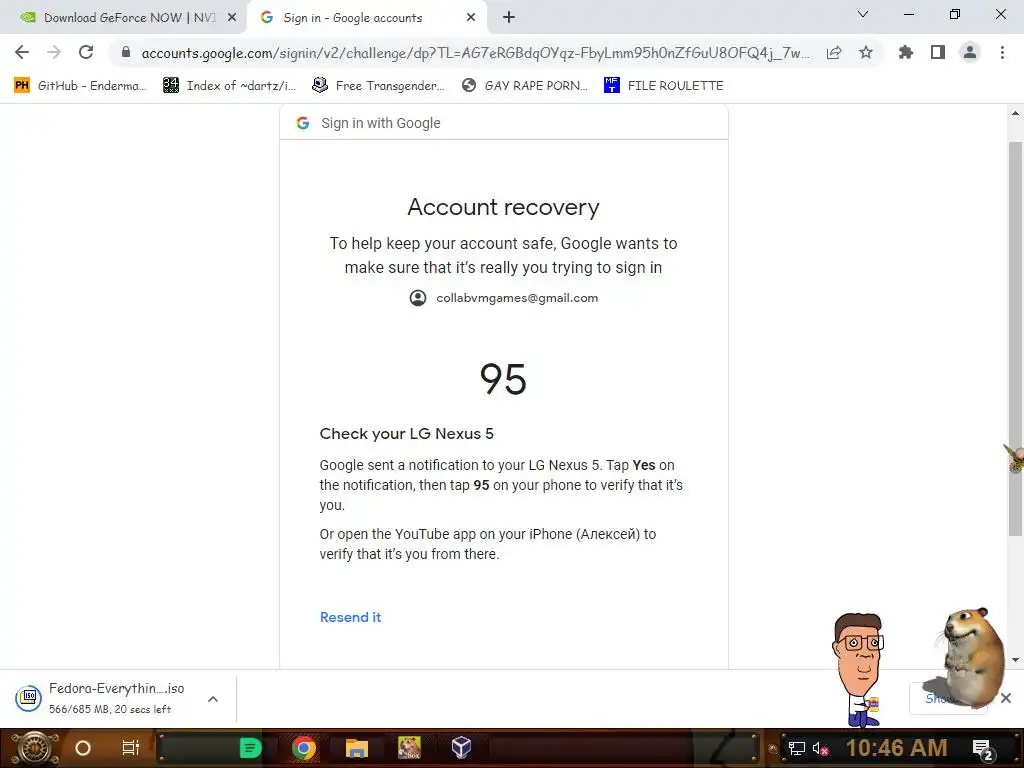Click the Resend it link

tap(350, 617)
